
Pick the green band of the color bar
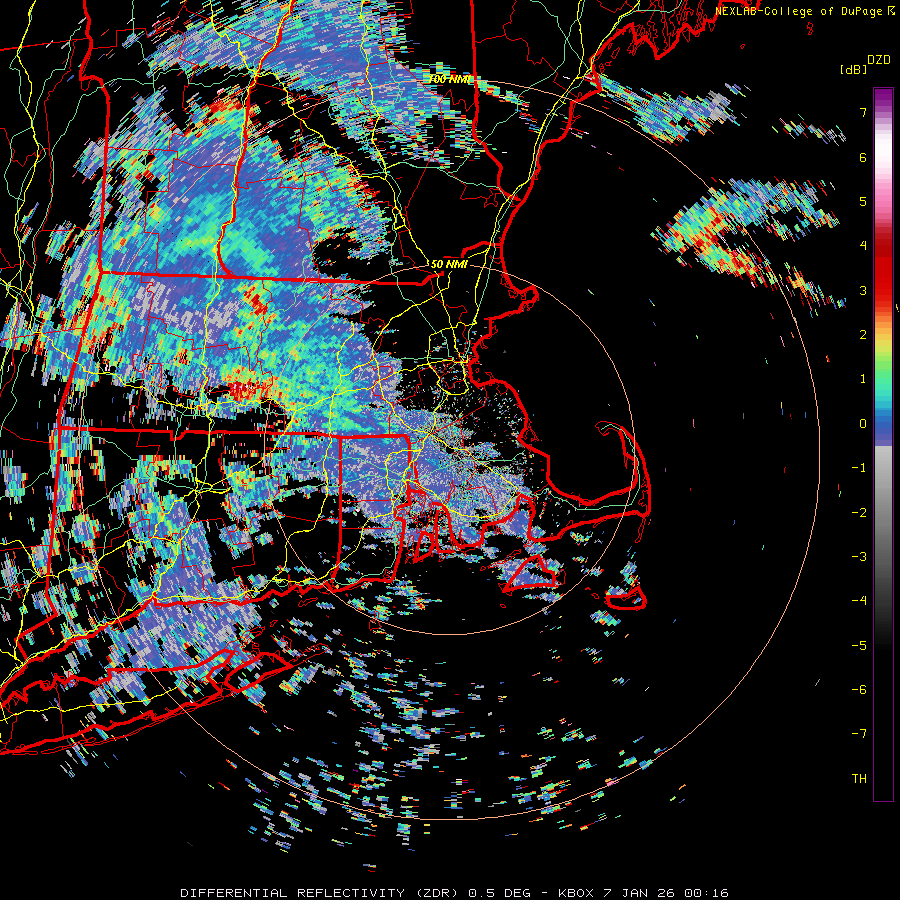click(x=883, y=367)
